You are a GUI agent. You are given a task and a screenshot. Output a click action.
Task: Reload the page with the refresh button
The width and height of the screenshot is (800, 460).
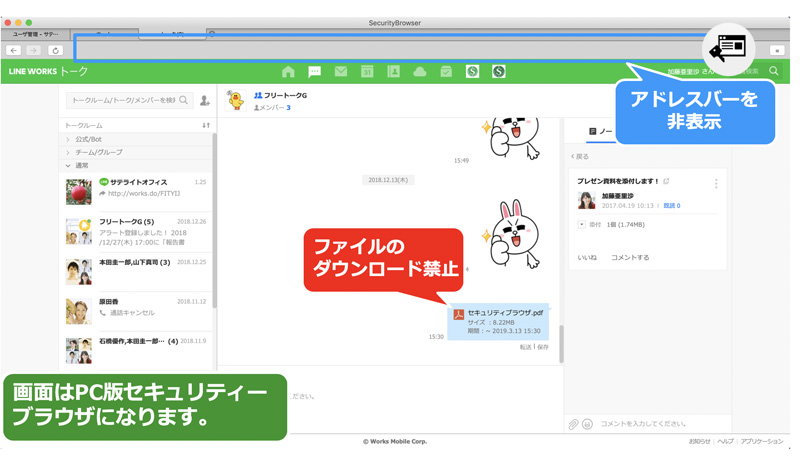pyautogui.click(x=55, y=50)
